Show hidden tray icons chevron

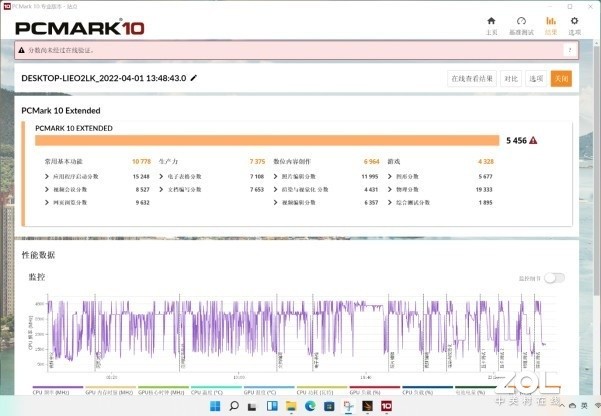tap(562, 406)
